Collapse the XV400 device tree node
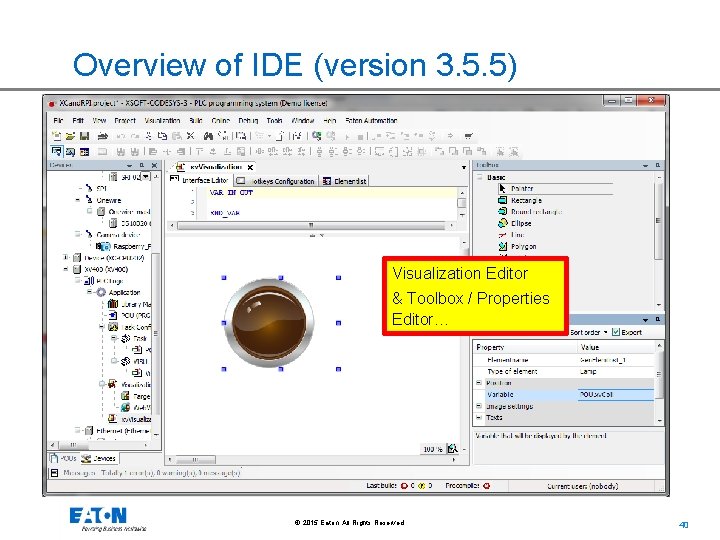The image size is (720, 540). point(66,269)
